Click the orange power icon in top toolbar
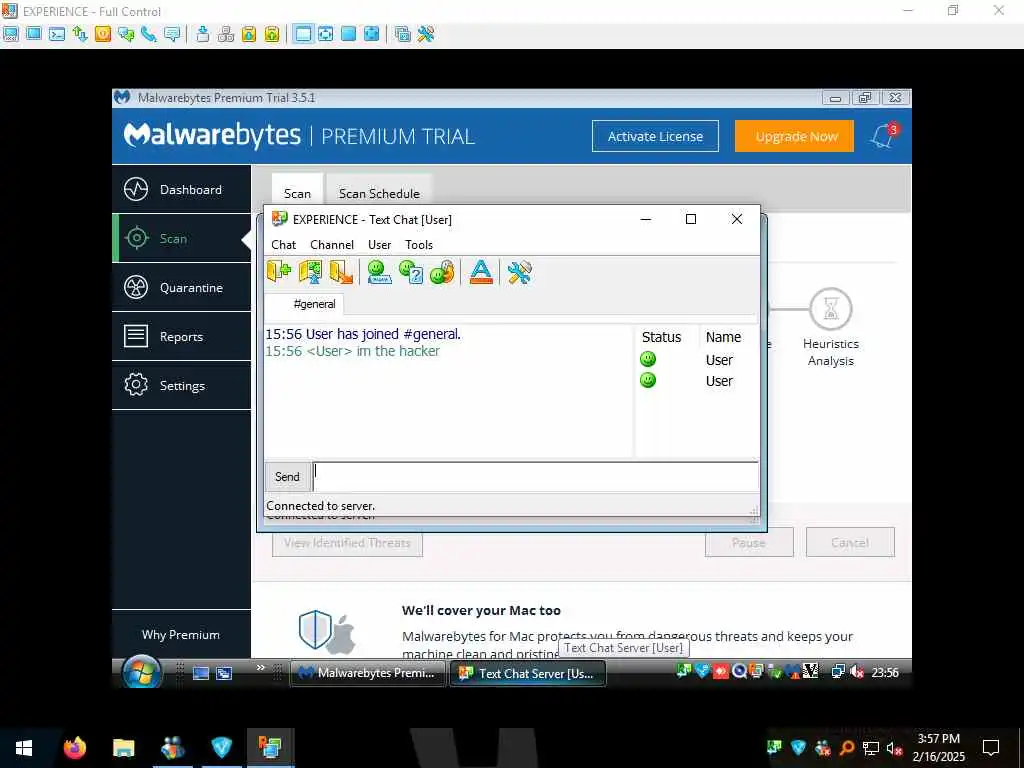 tap(103, 34)
